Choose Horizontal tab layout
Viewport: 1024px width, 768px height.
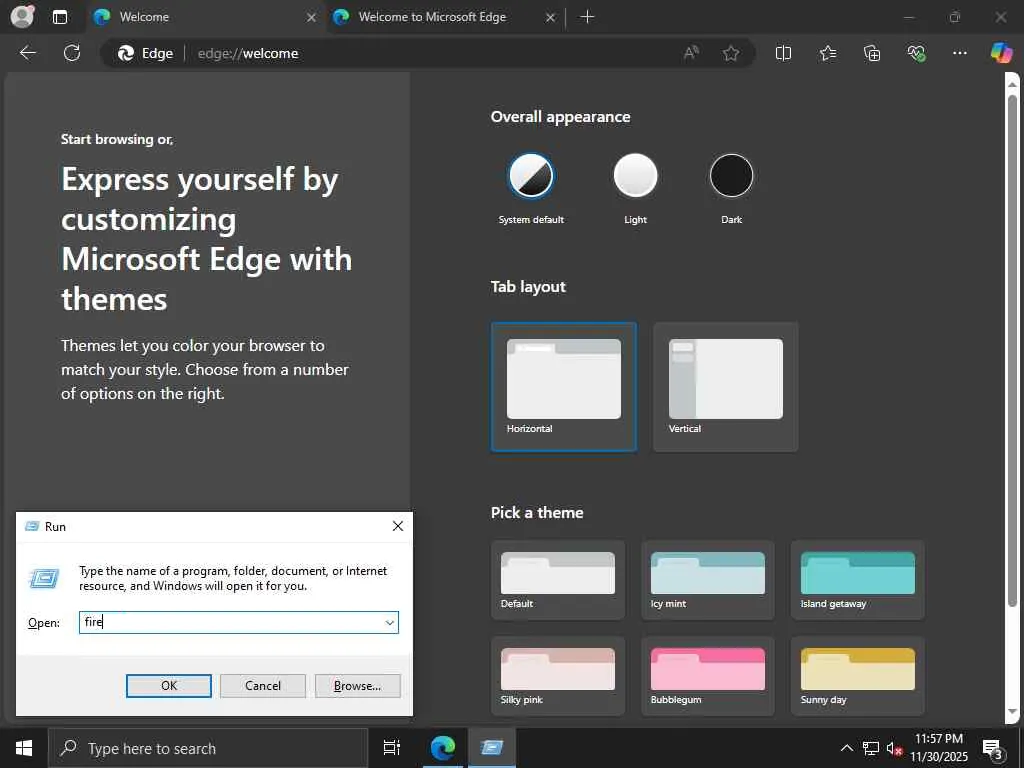click(564, 387)
